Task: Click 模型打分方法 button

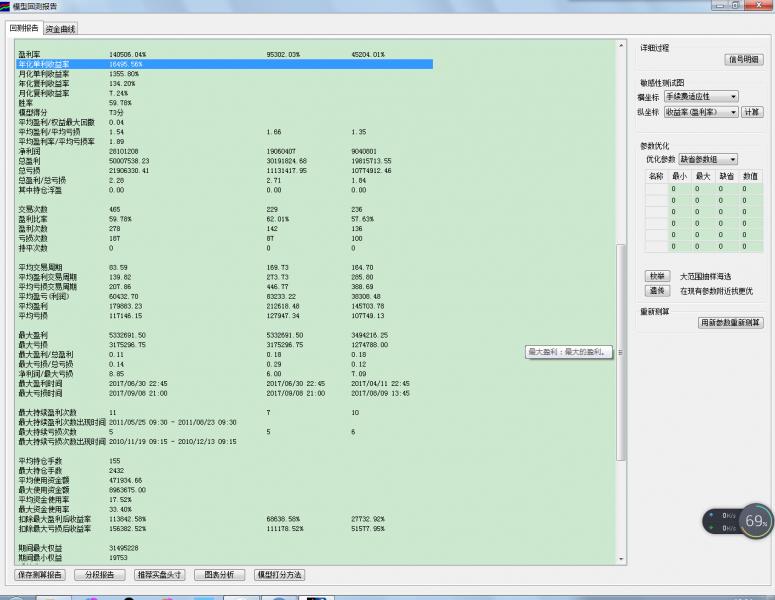Action: 280,575
